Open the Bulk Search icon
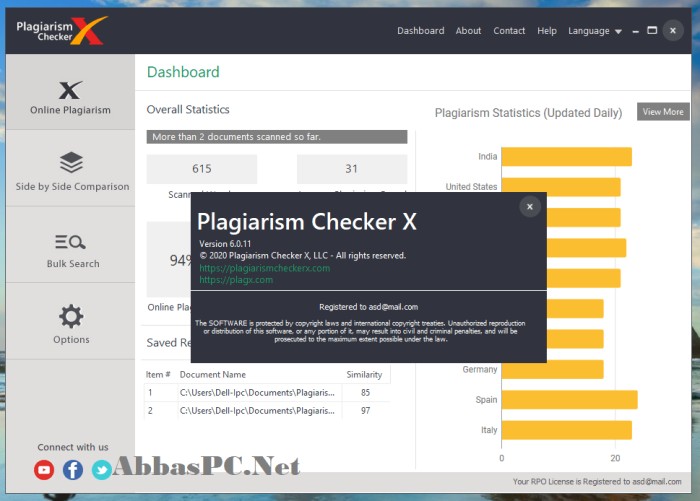This screenshot has width=700, height=501. point(71,242)
